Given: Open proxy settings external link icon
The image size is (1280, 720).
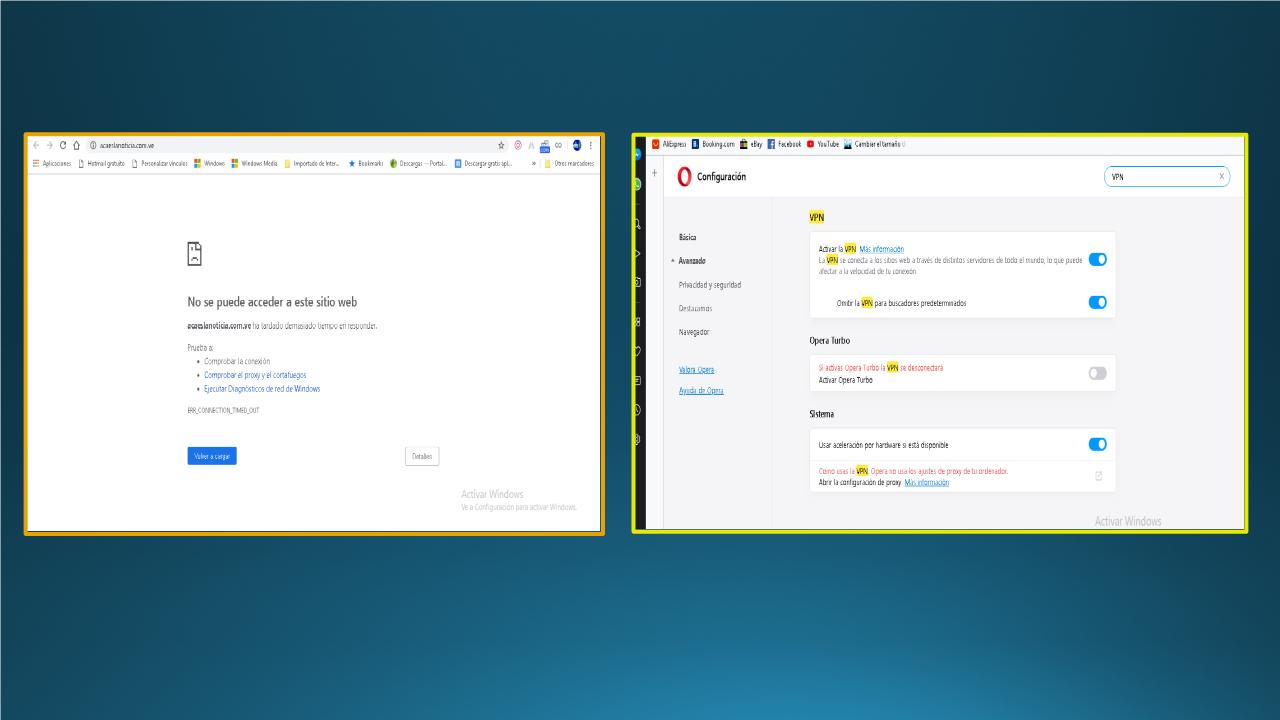Looking at the screenshot, I should (1098, 476).
